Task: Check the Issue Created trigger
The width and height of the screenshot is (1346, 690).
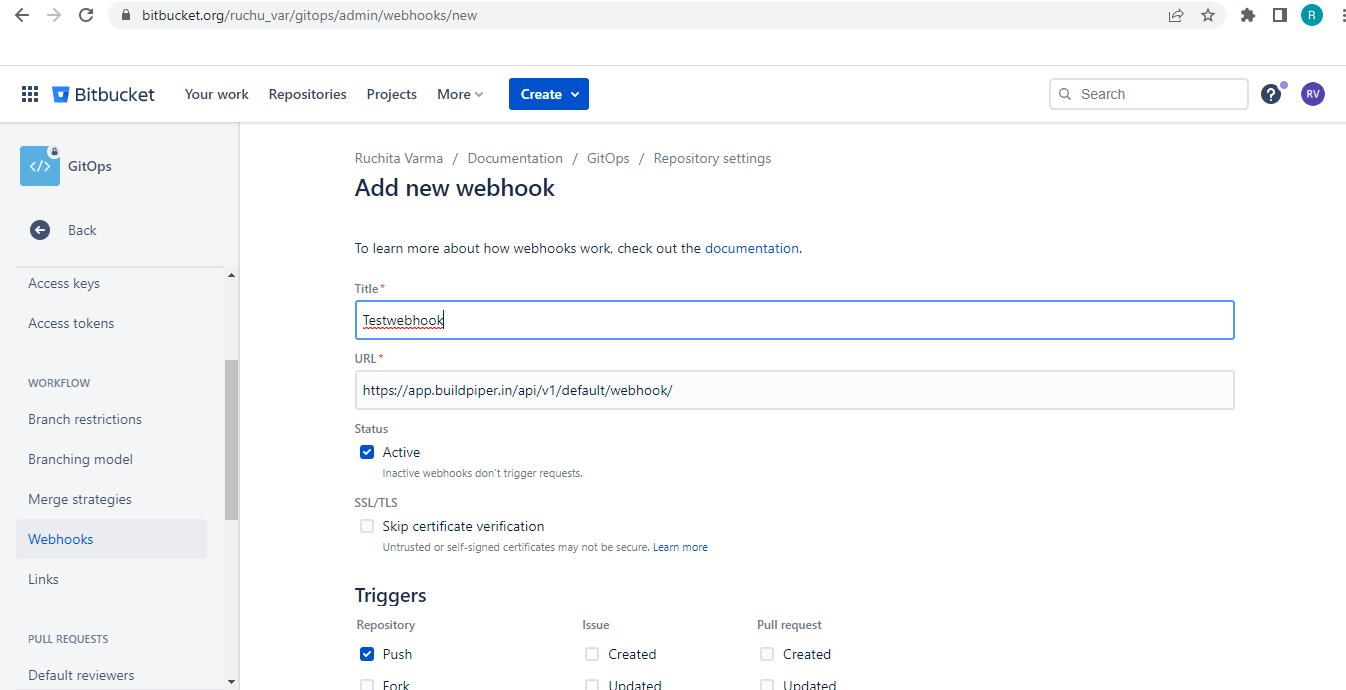Action: tap(592, 654)
